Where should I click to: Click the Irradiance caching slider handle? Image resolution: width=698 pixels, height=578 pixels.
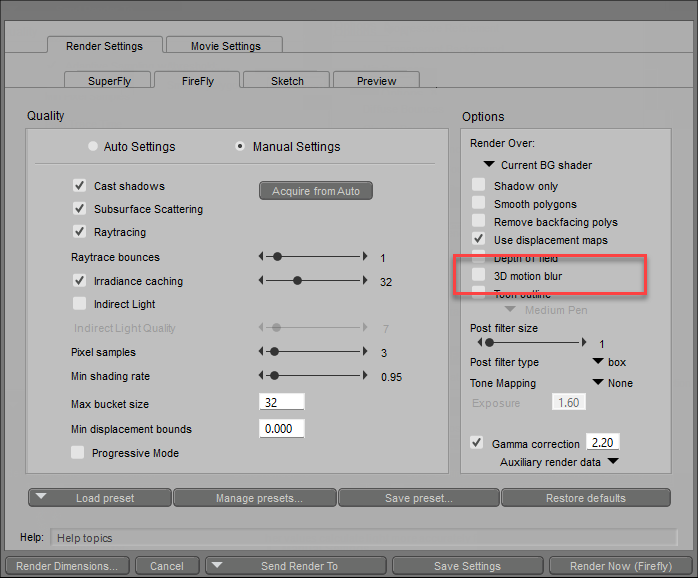click(x=297, y=281)
